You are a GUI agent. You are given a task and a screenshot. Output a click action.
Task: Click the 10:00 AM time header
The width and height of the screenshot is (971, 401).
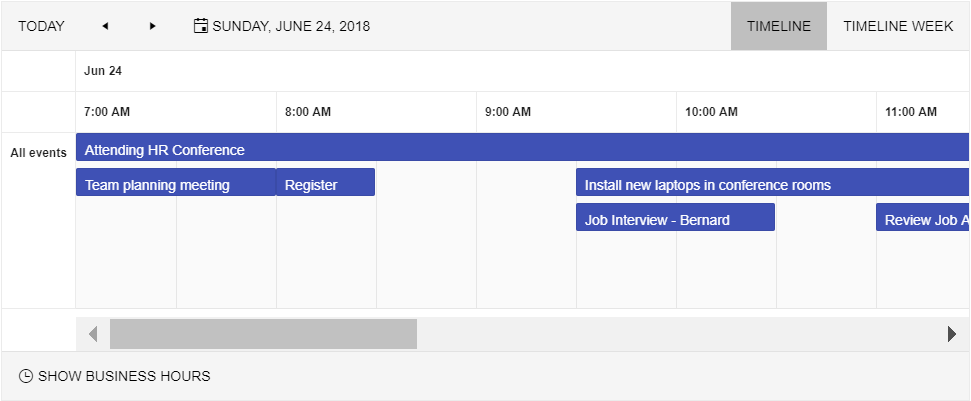pos(776,112)
